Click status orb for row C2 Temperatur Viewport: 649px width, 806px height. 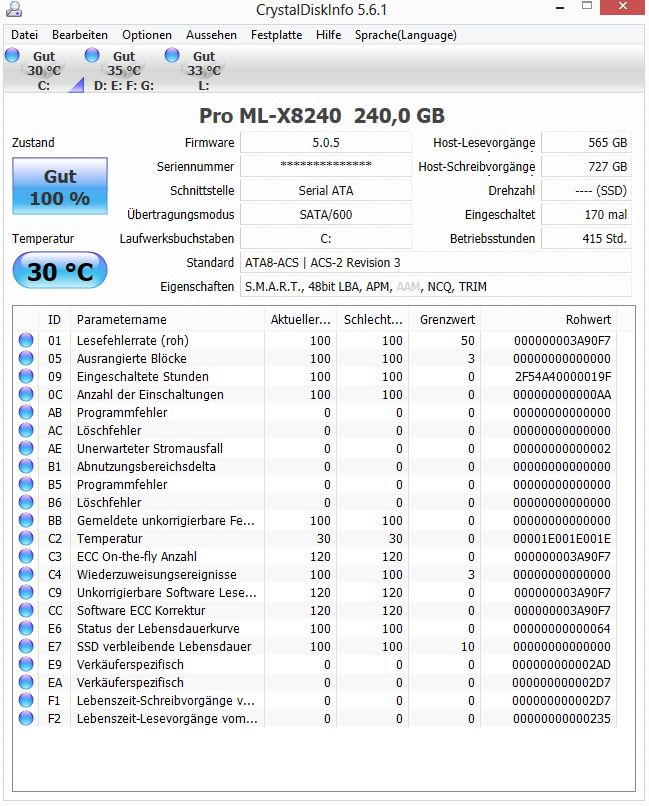pyautogui.click(x=26, y=538)
